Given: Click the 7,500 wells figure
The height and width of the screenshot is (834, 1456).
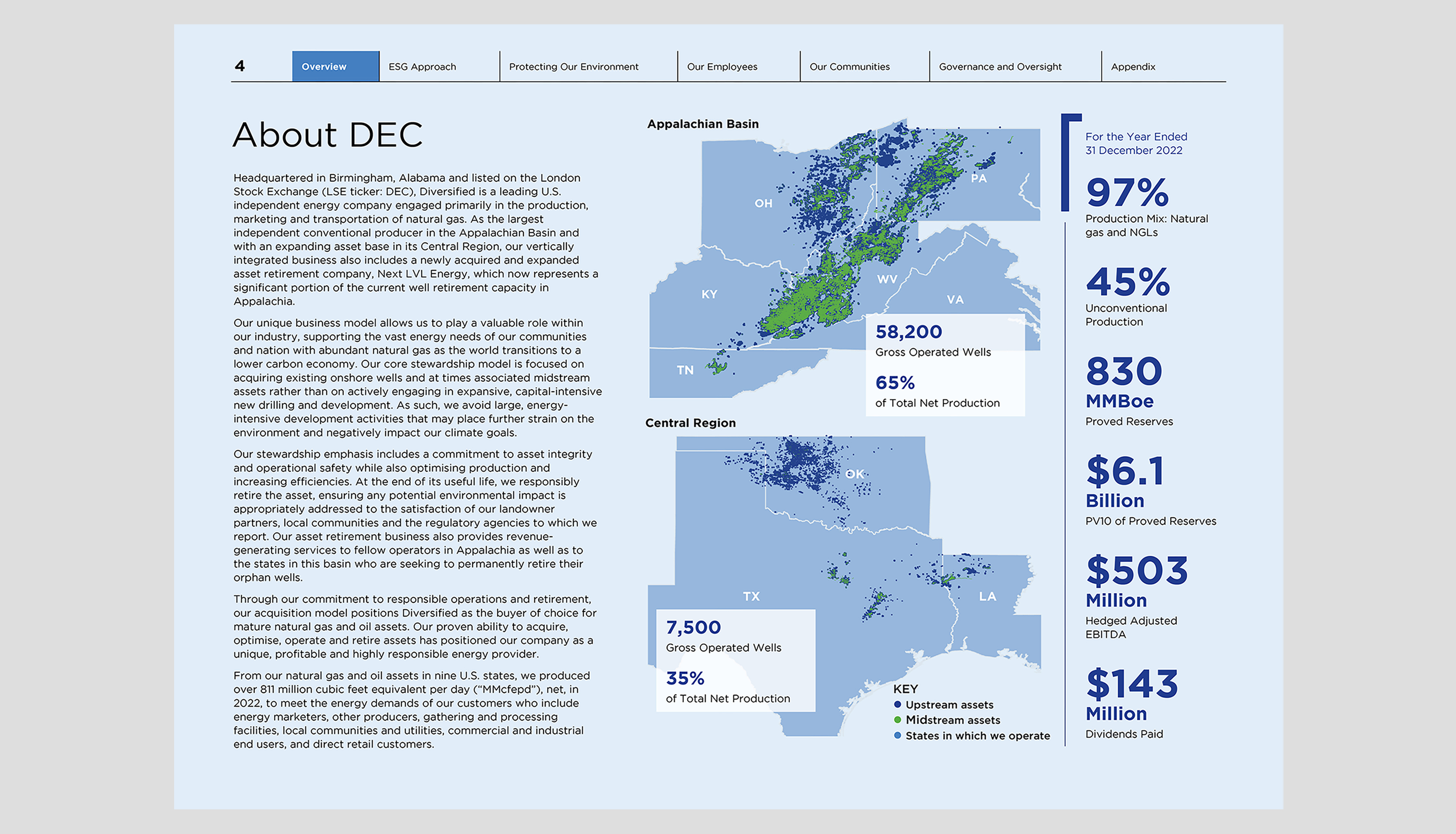Looking at the screenshot, I should click(x=693, y=628).
